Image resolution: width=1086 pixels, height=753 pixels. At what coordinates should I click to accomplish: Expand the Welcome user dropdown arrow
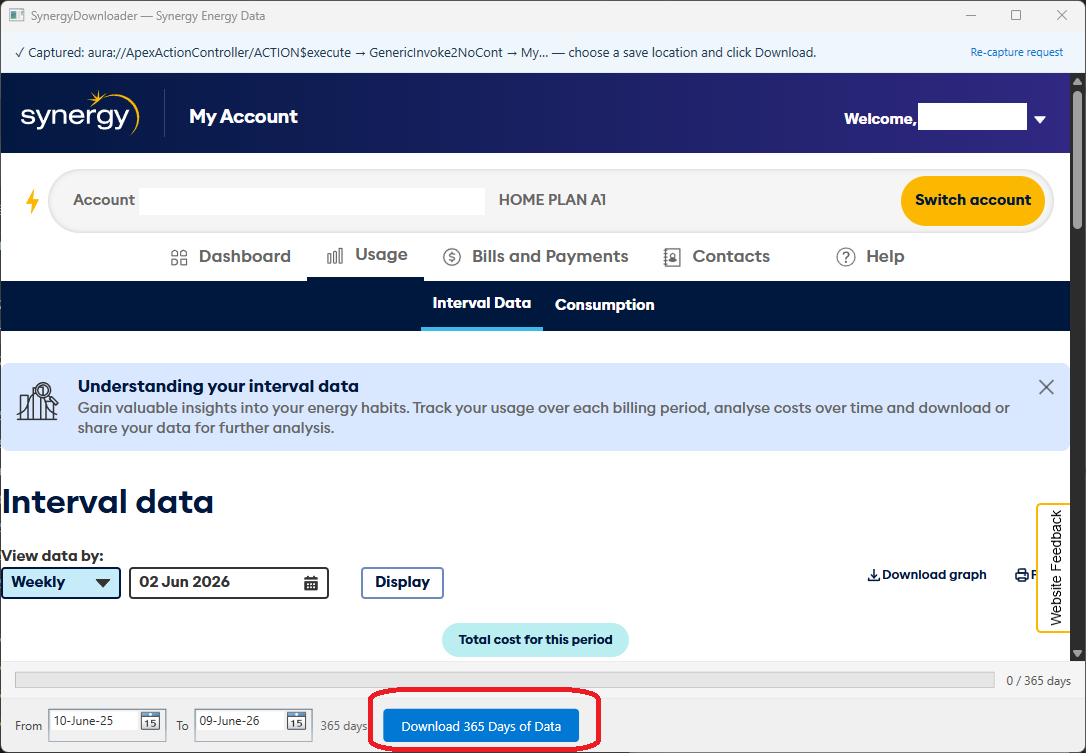pyautogui.click(x=1040, y=119)
